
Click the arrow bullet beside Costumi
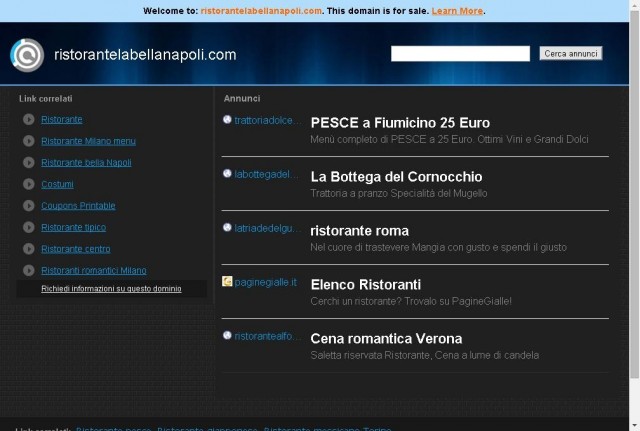click(x=29, y=184)
